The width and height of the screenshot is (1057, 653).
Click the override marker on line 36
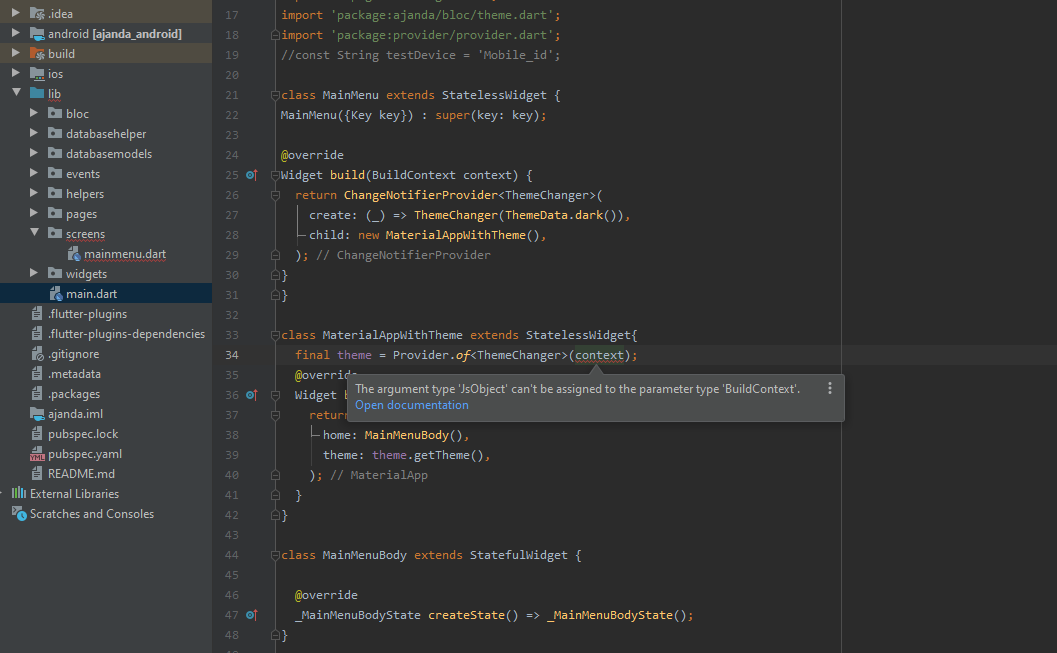[x=250, y=394]
